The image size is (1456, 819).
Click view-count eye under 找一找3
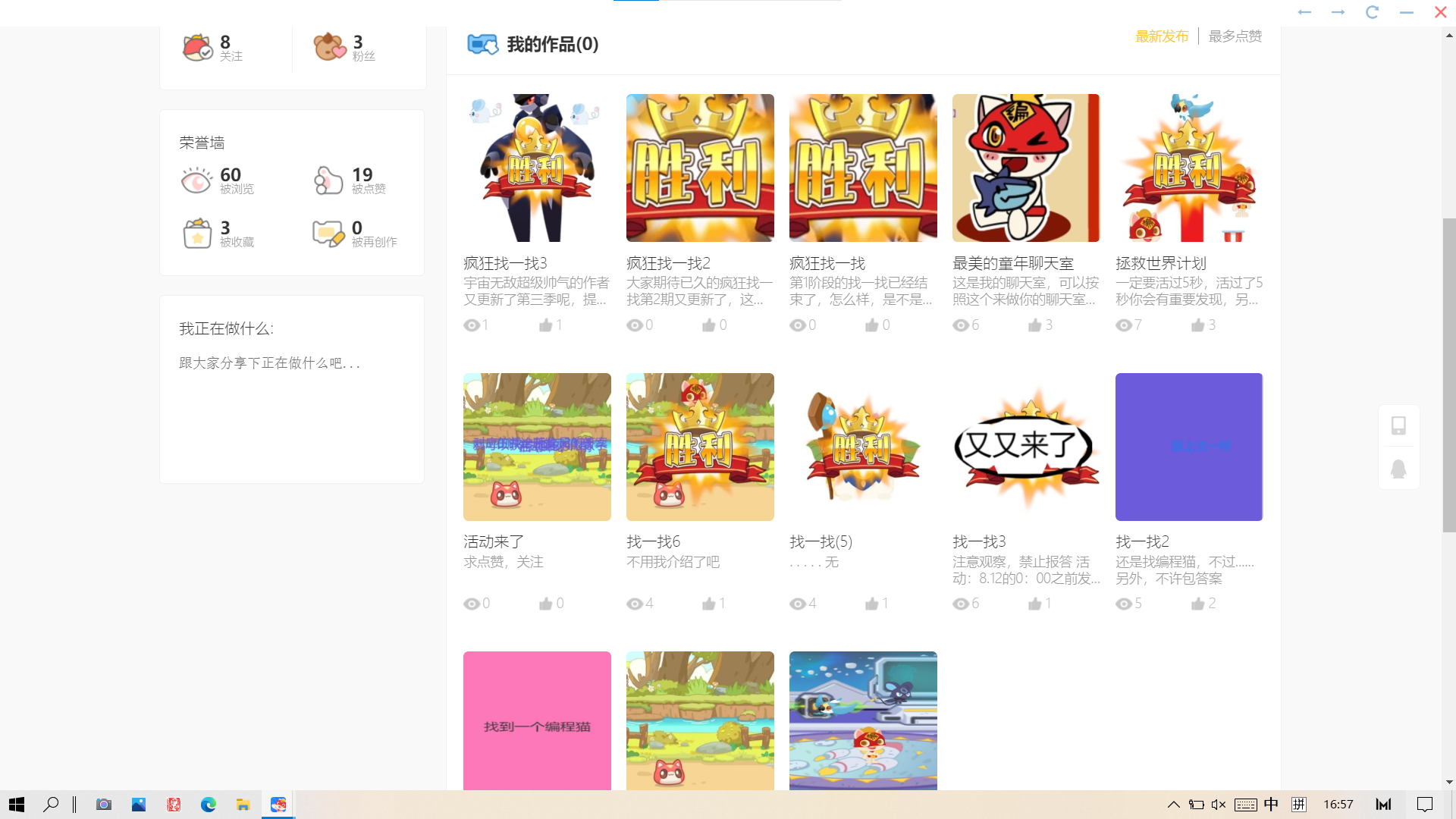[x=961, y=604]
